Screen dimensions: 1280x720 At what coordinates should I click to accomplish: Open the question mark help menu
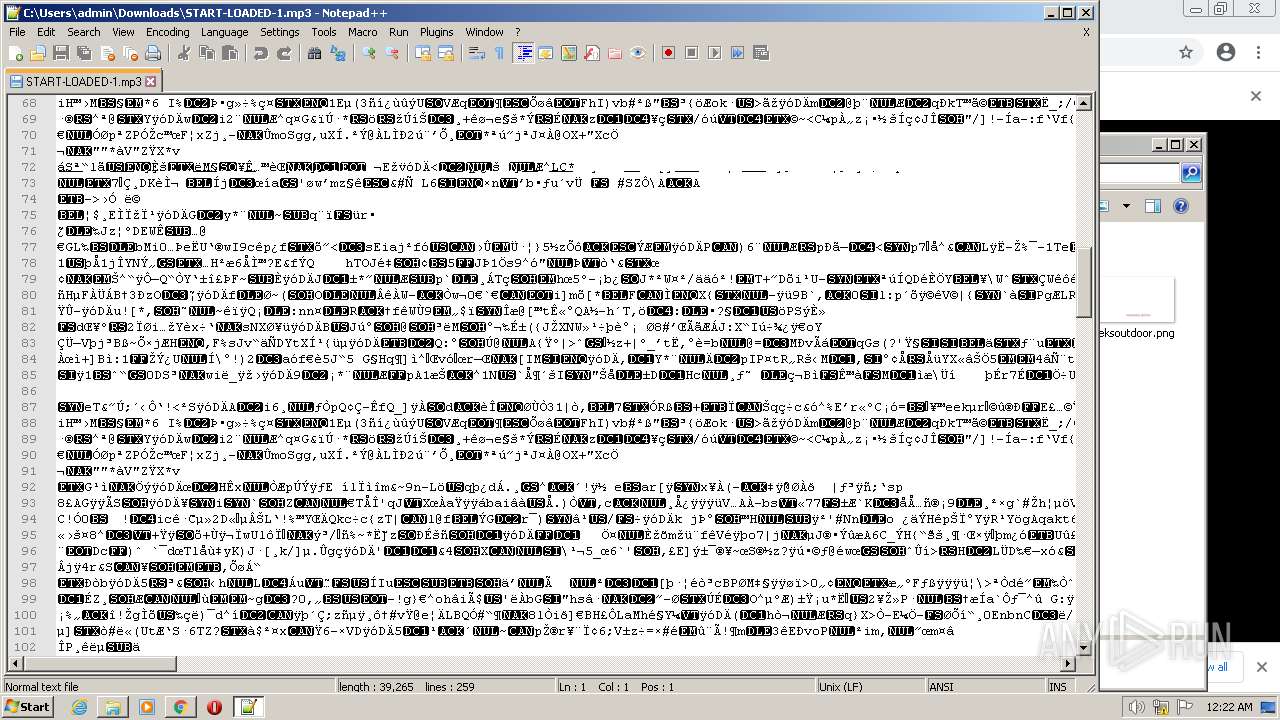[x=517, y=32]
